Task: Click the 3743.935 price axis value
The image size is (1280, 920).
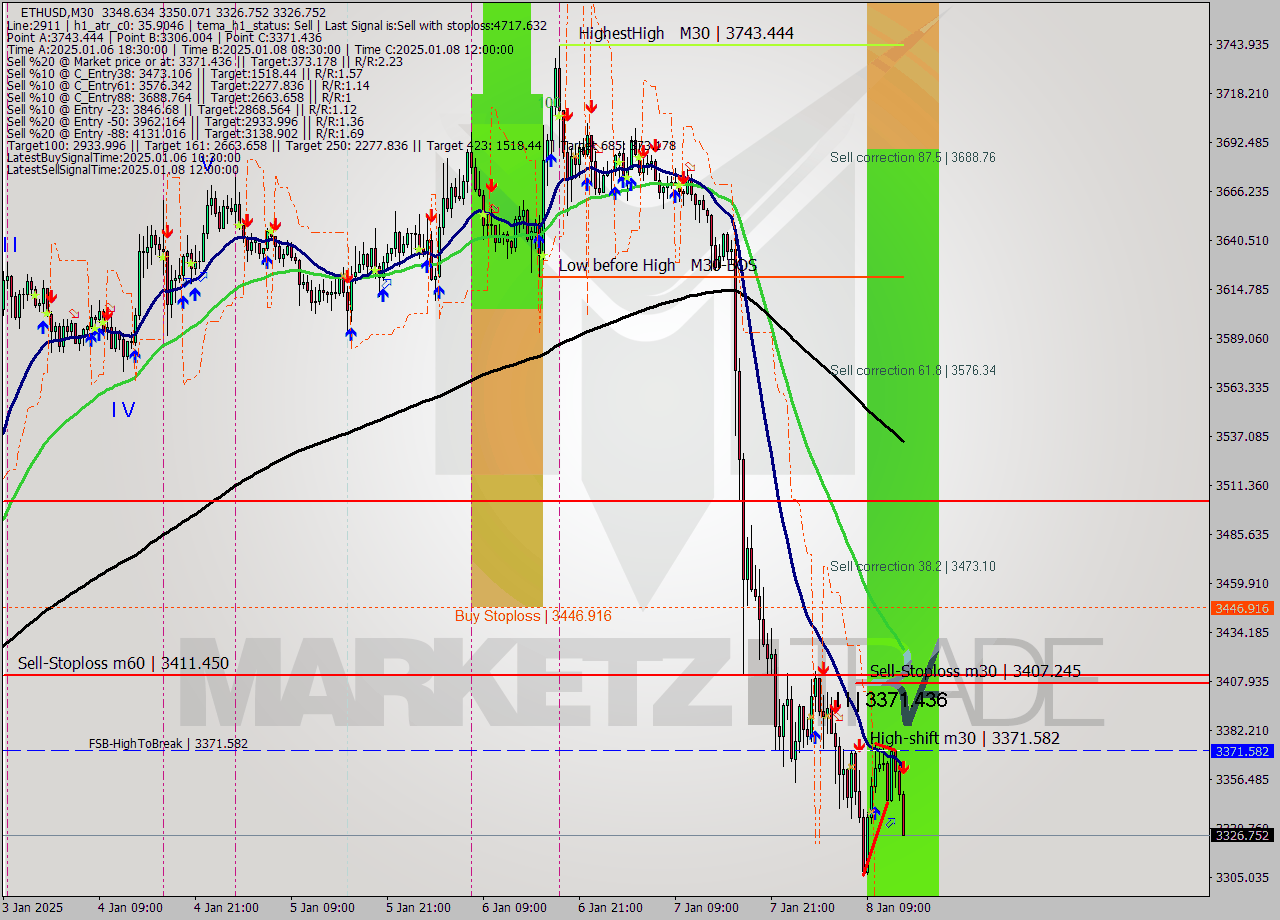Action: (1241, 44)
